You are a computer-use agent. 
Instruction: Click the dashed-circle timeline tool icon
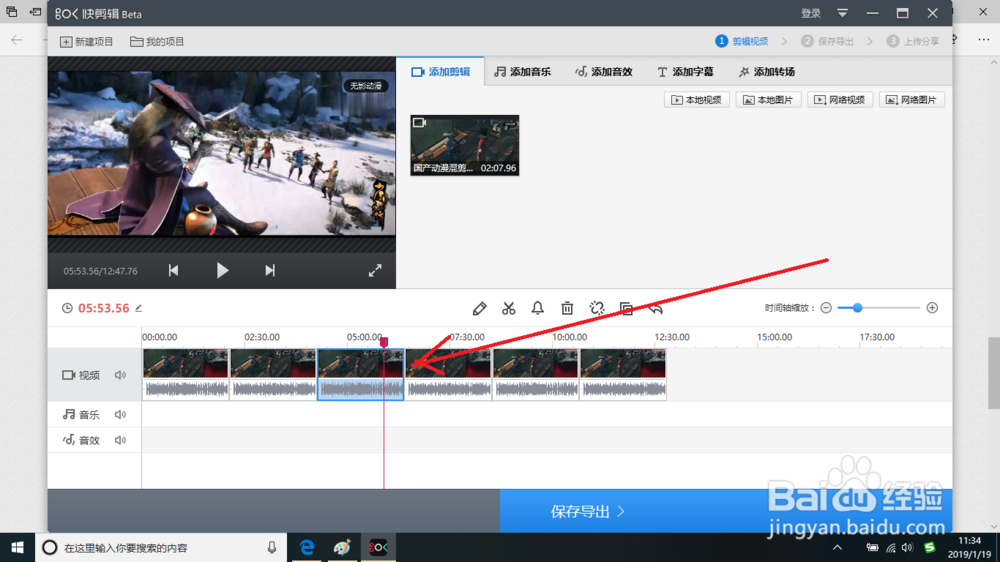597,309
